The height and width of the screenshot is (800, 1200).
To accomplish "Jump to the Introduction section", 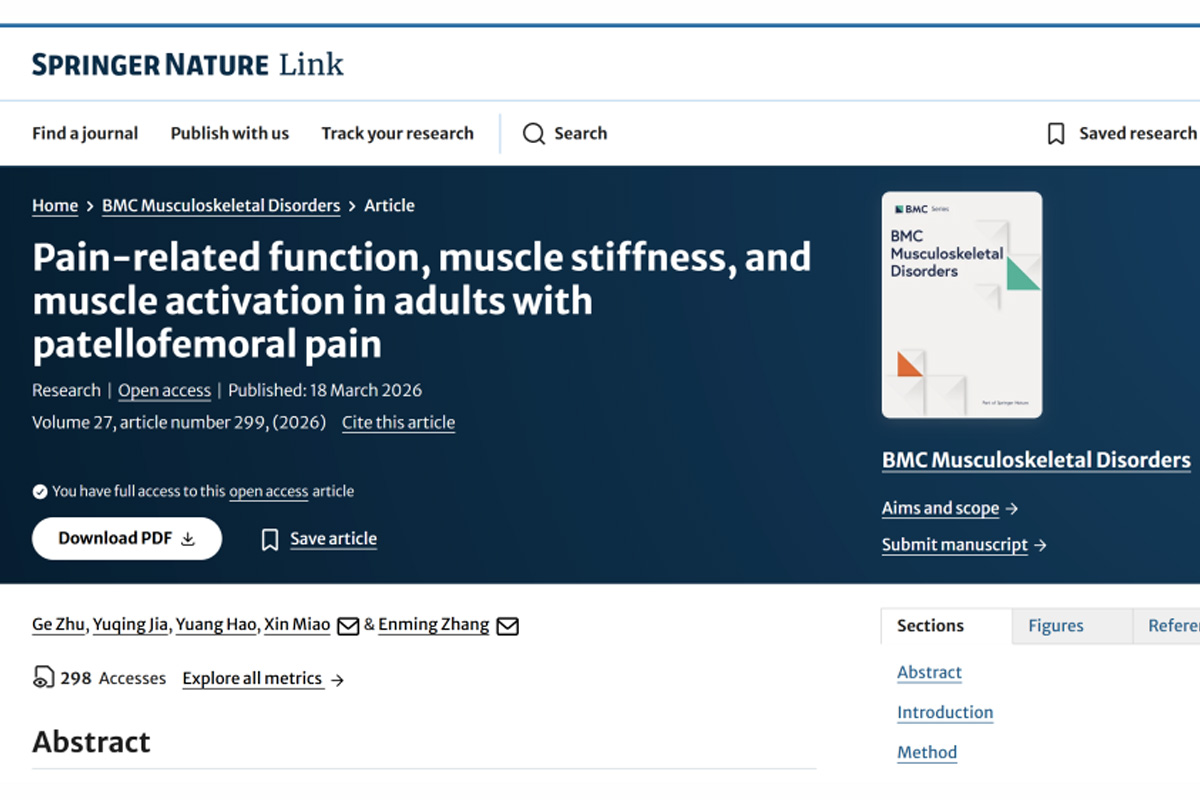I will pyautogui.click(x=945, y=712).
